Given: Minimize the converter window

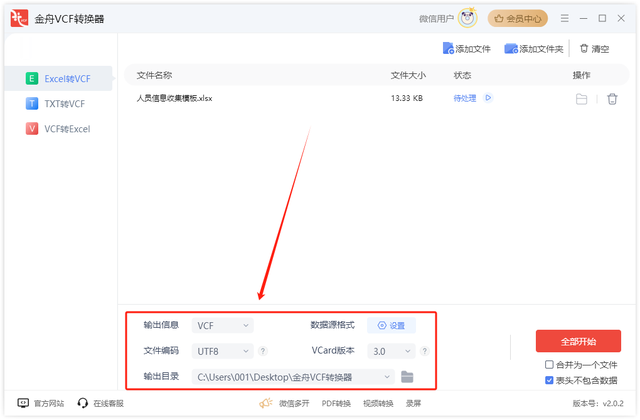Looking at the screenshot, I should 583,18.
